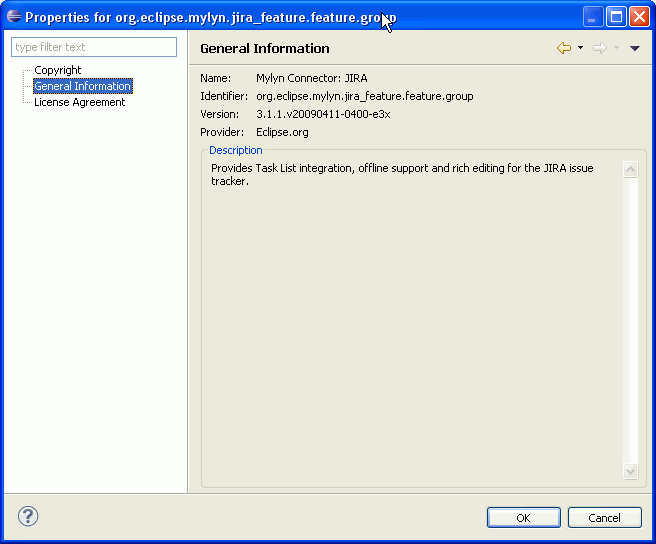Click the Eclipse icon in title bar
Image resolution: width=656 pixels, height=544 pixels.
tap(14, 16)
